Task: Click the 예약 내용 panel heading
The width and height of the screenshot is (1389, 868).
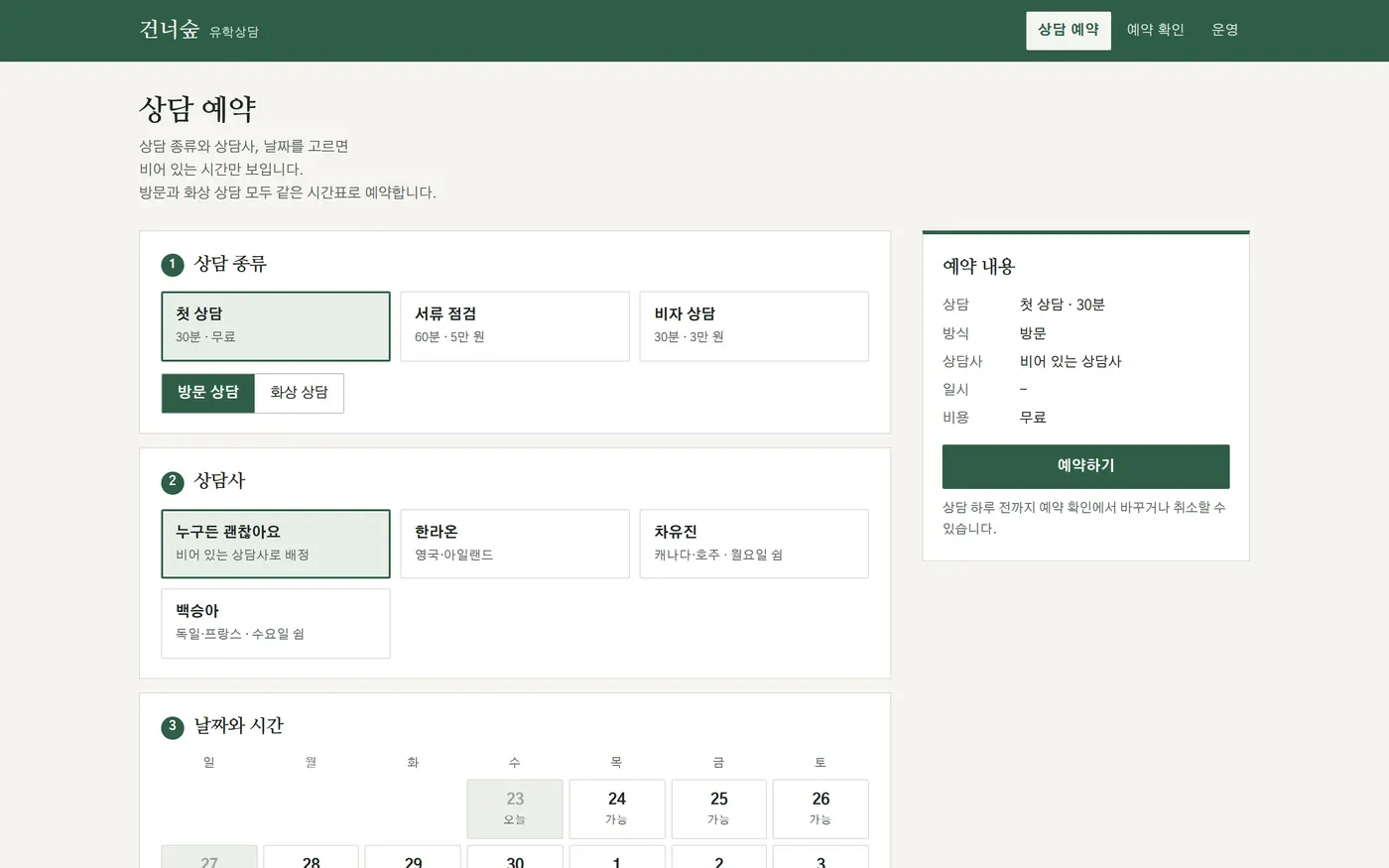Action: tap(979, 266)
